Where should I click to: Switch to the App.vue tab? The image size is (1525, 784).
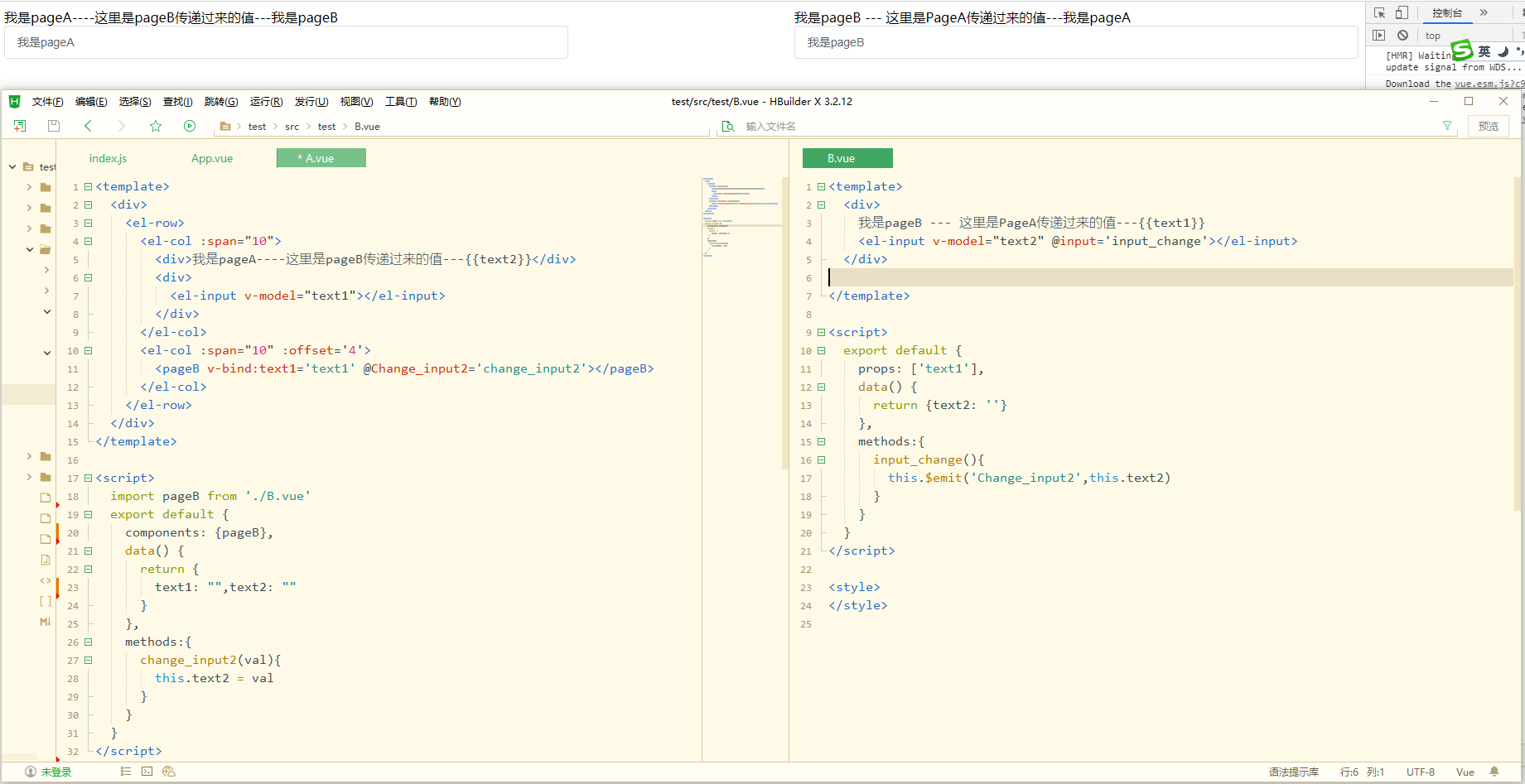click(212, 158)
